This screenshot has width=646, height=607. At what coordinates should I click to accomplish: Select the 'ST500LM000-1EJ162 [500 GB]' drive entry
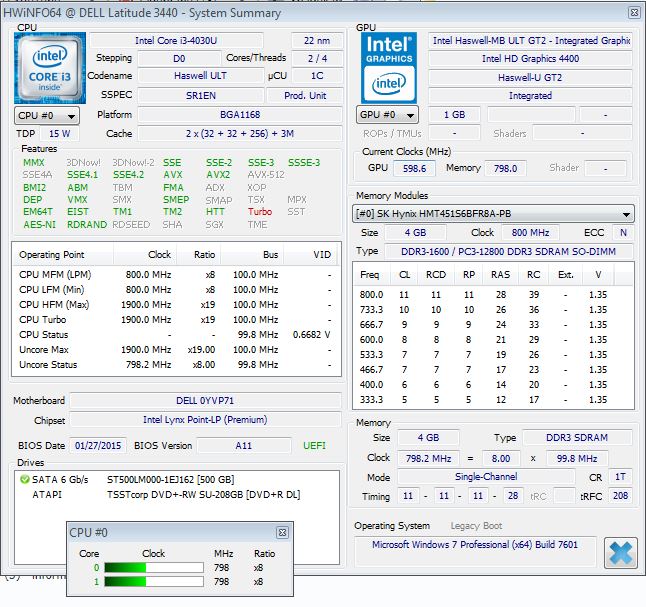pyautogui.click(x=171, y=480)
